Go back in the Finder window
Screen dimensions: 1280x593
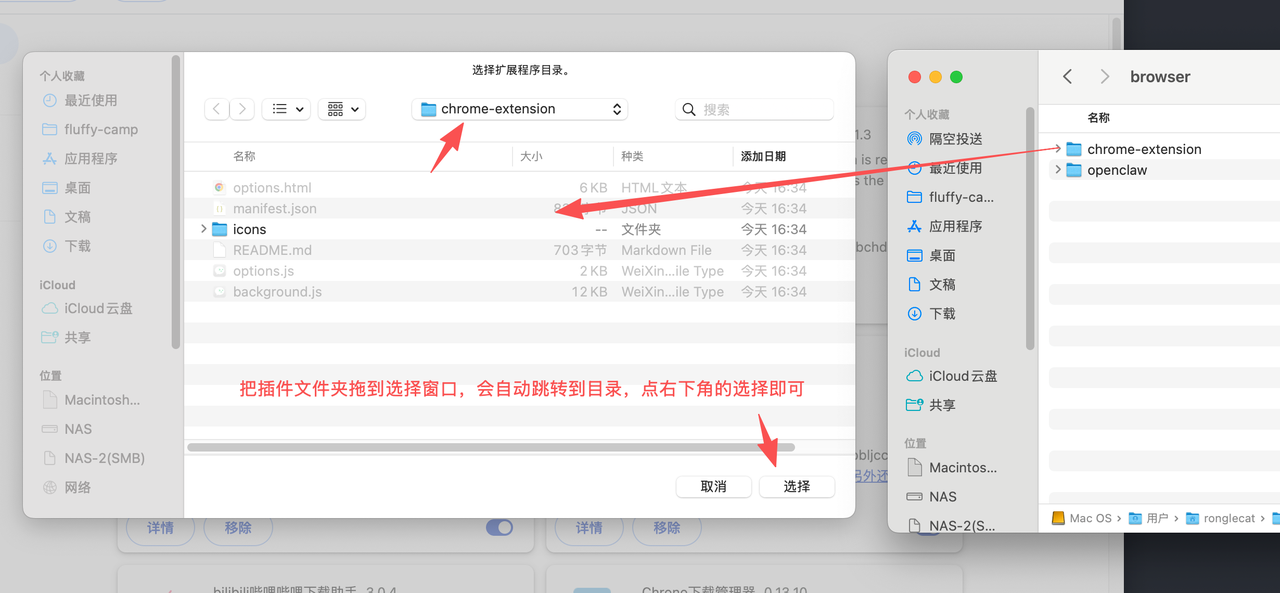[1067, 77]
